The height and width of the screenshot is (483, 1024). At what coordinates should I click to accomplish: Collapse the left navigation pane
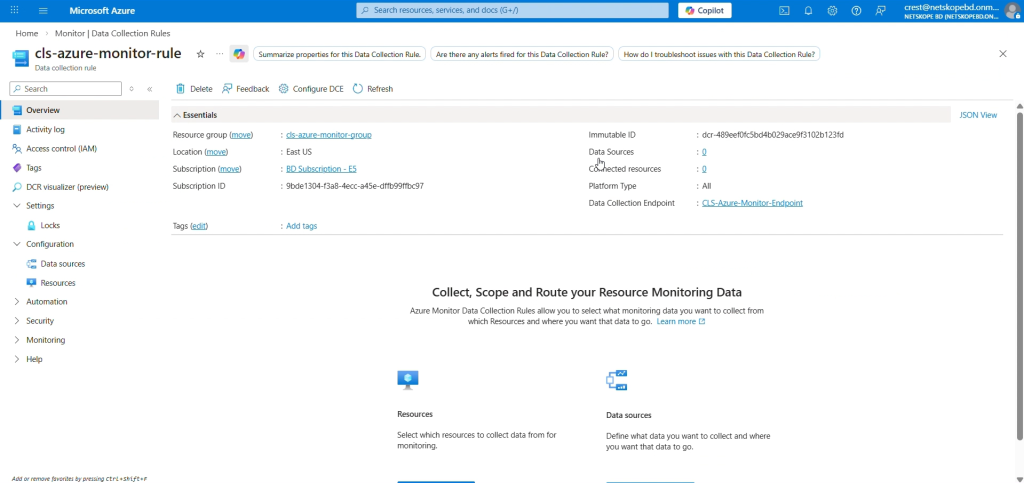(150, 89)
